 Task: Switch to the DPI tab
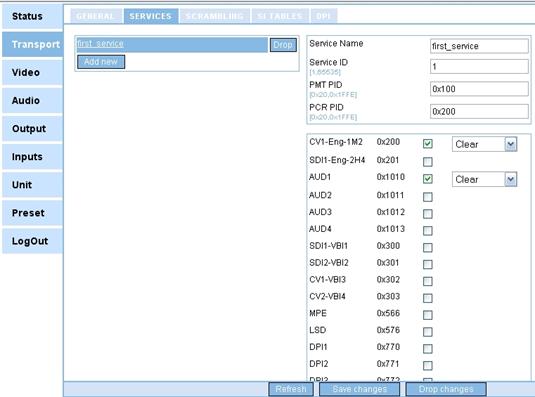click(x=323, y=16)
